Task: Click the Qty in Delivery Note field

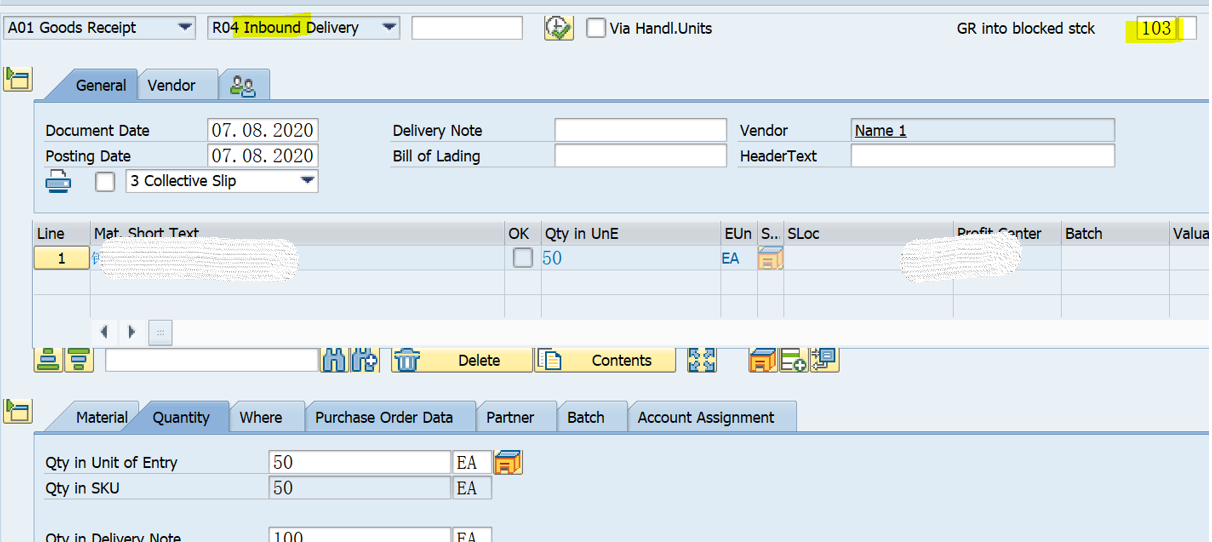Action: 360,535
